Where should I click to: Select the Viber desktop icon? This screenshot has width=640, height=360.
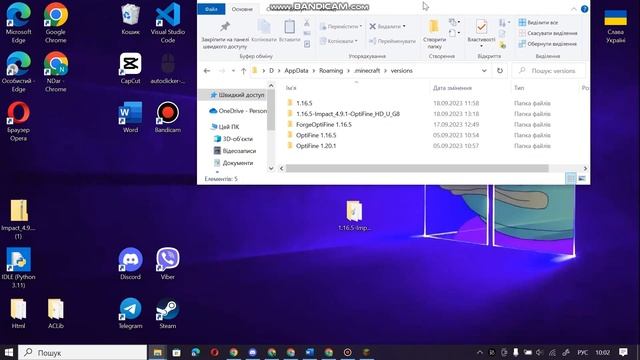click(168, 264)
